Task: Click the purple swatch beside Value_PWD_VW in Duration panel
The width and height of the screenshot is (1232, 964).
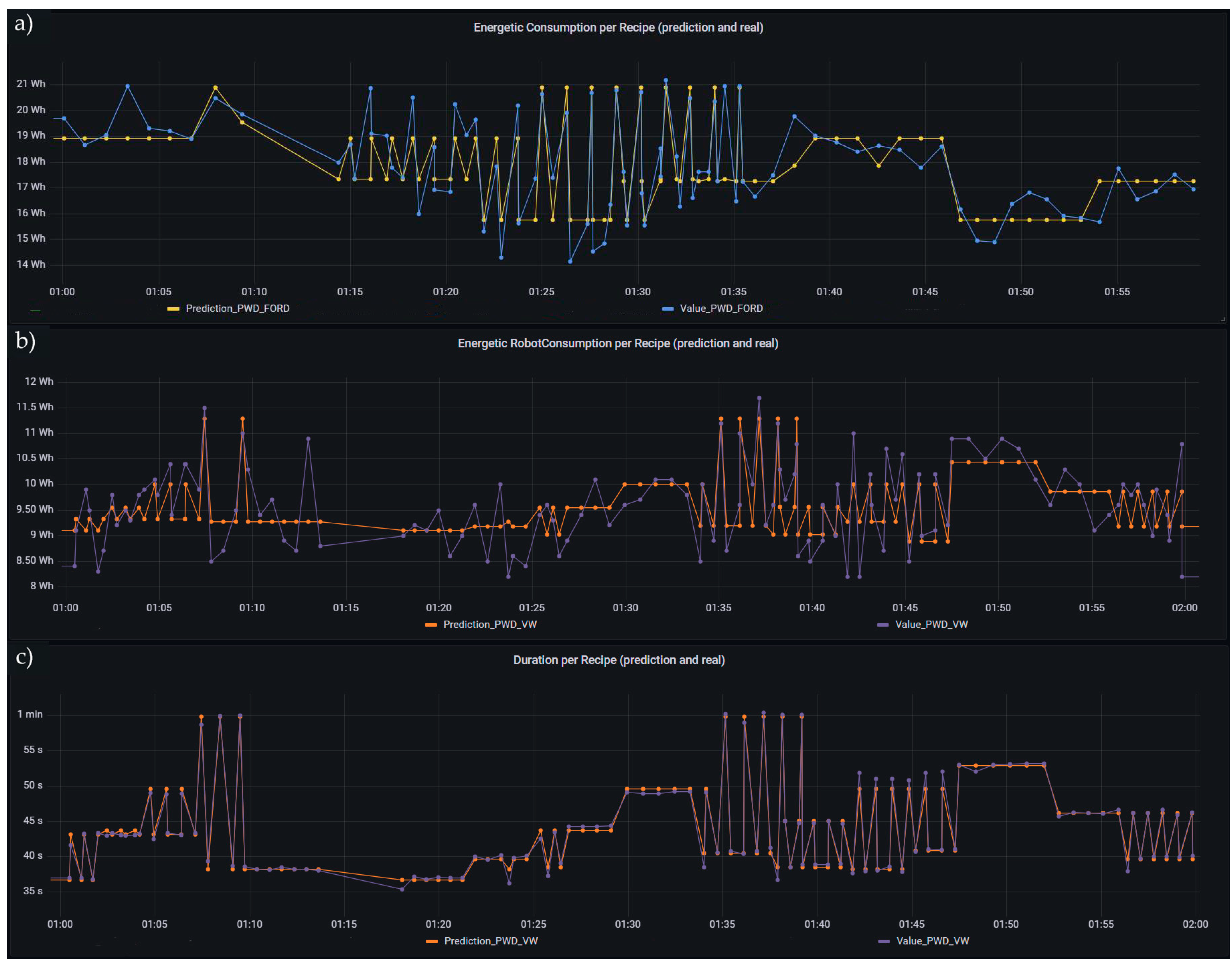Action: [x=884, y=941]
